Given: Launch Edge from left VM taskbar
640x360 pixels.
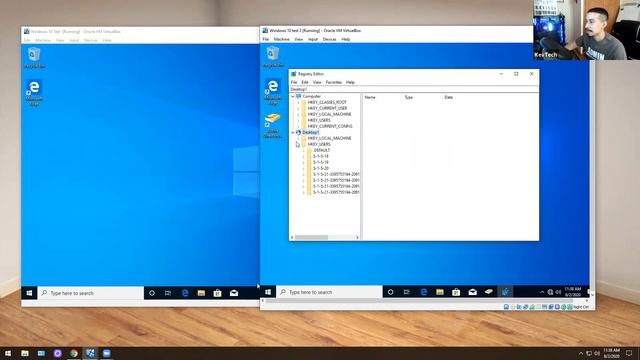Looking at the screenshot, I should pos(185,293).
